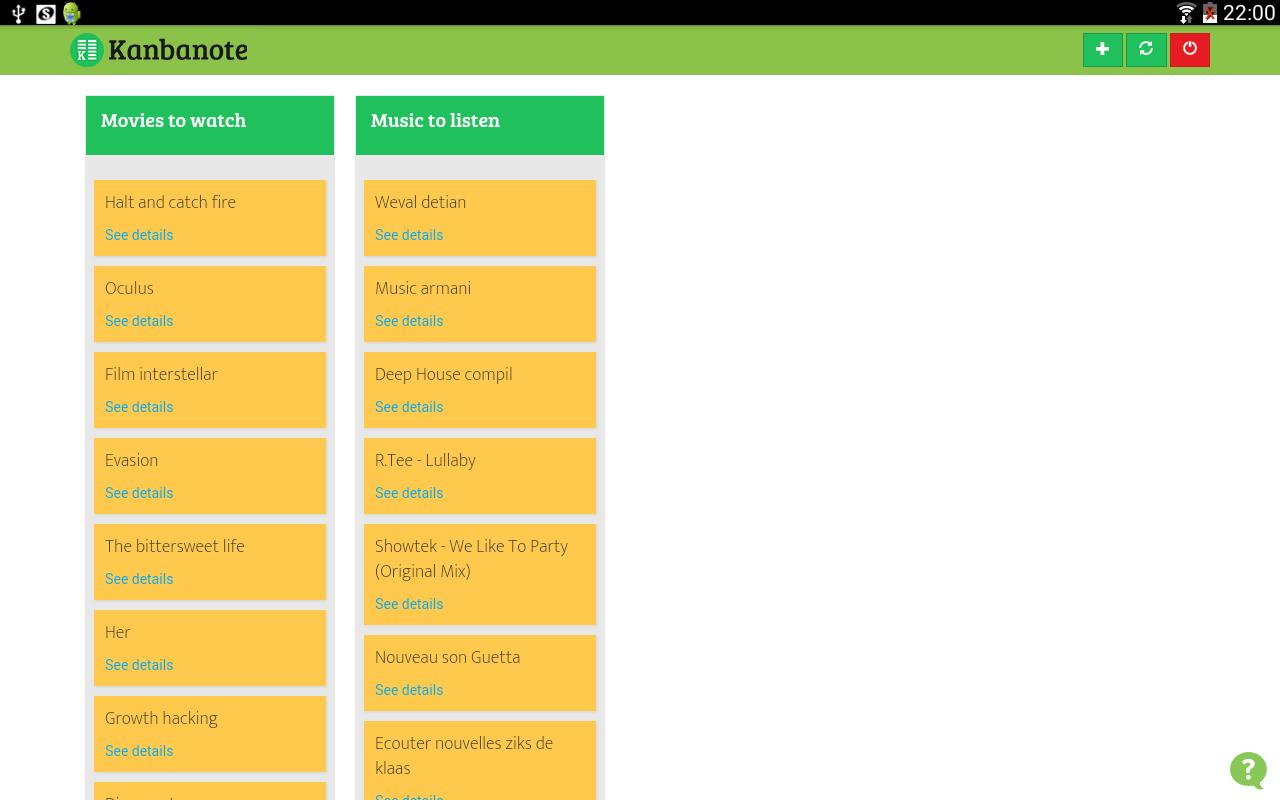The width and height of the screenshot is (1280, 800).
Task: Tap the red power logout button
Action: click(x=1189, y=50)
